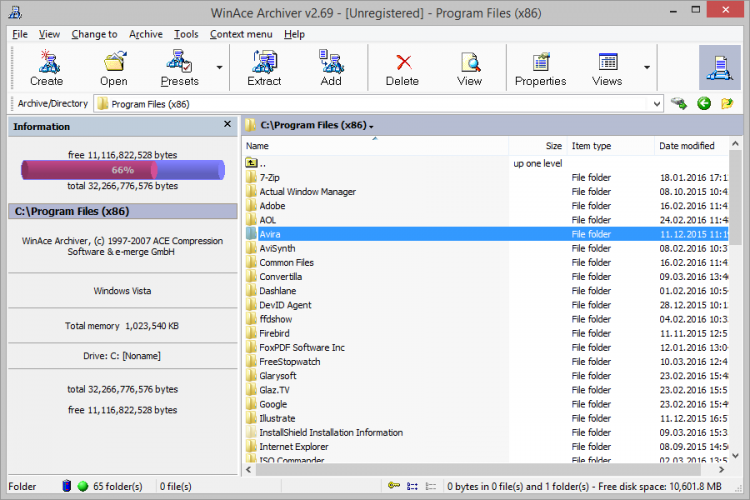Viewport: 750px width, 500px height.
Task: Open the Tools menu
Action: coord(186,34)
